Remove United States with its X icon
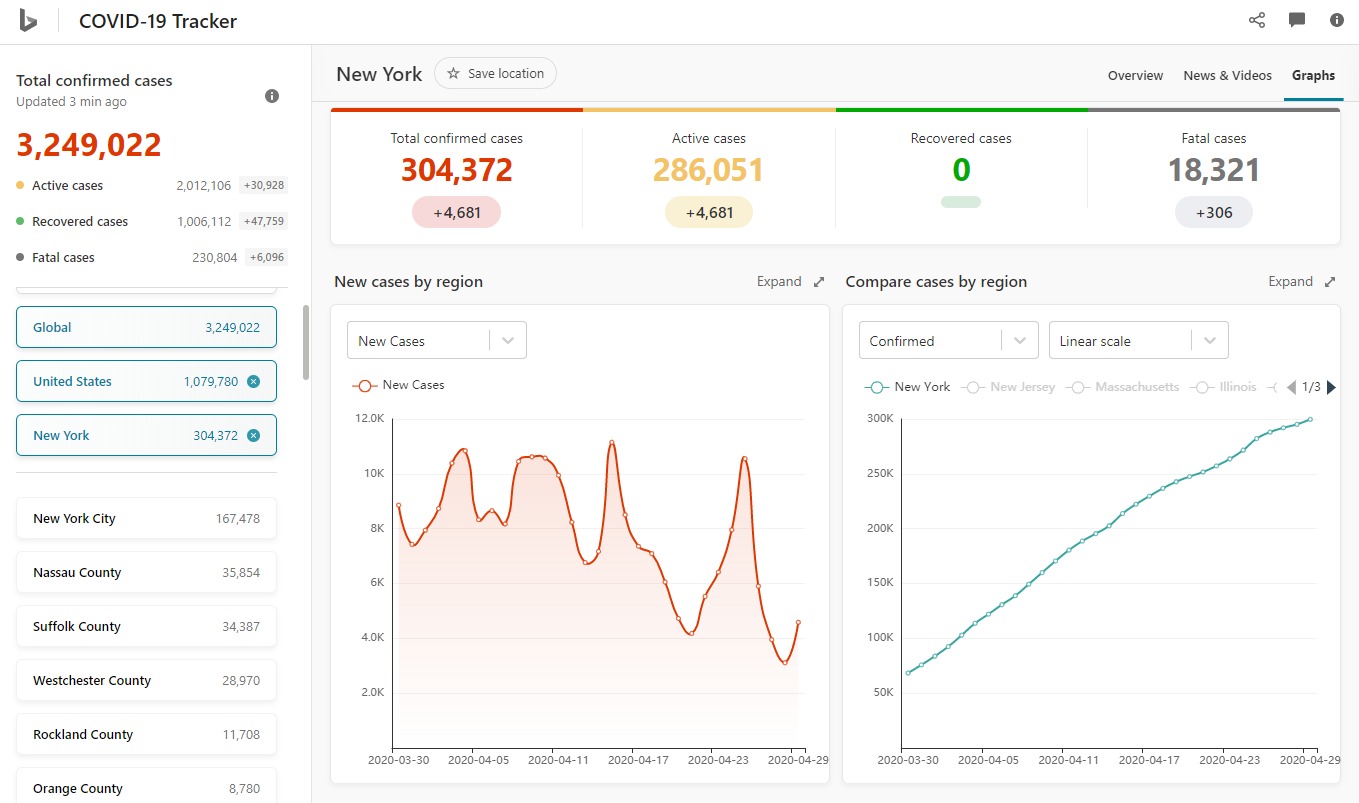The width and height of the screenshot is (1359, 803). 253,381
